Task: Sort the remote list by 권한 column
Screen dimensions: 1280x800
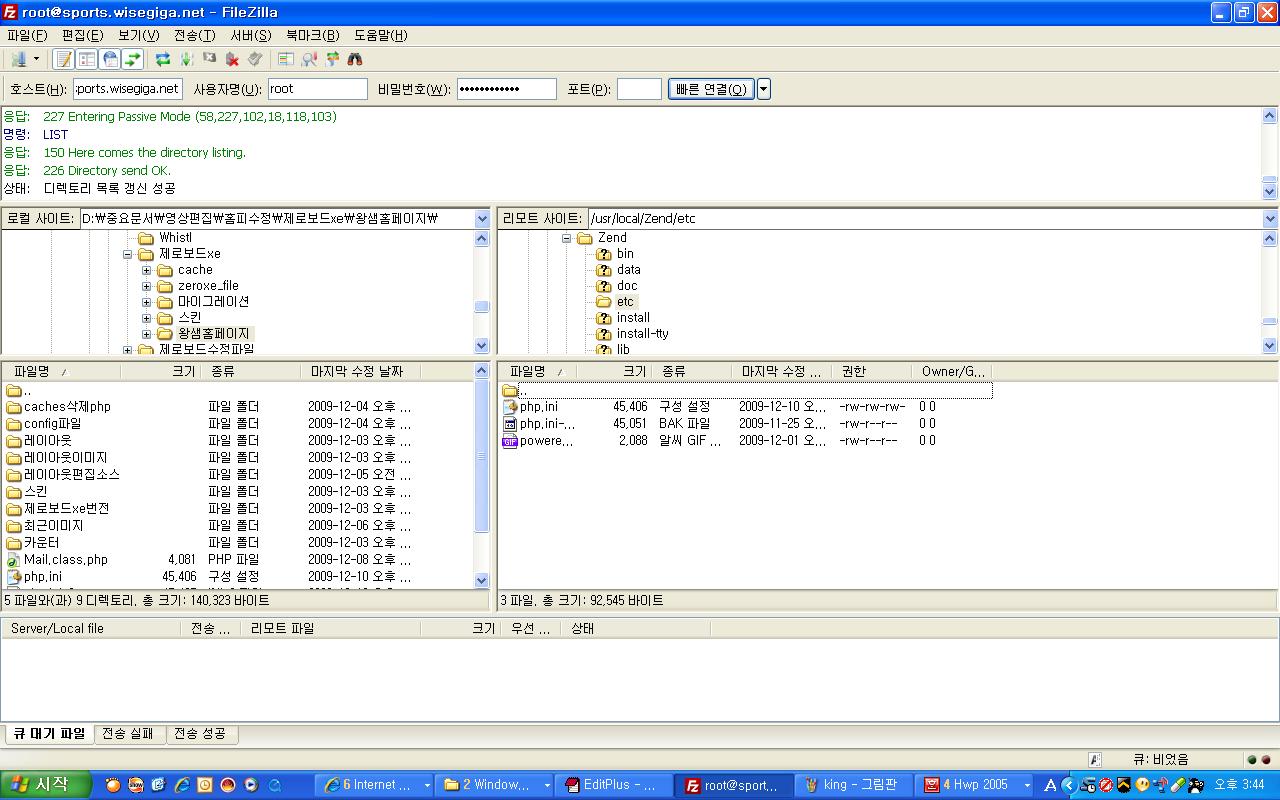Action: [871, 371]
